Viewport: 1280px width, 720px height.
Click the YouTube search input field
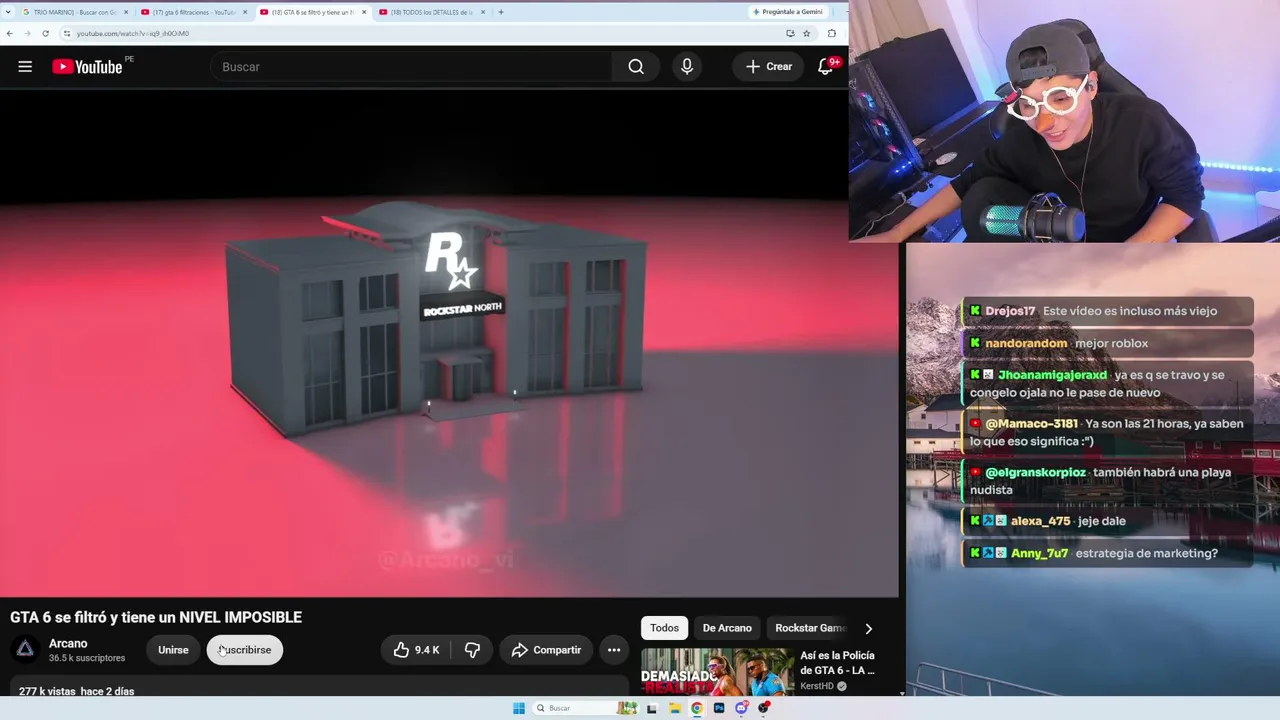tap(411, 67)
